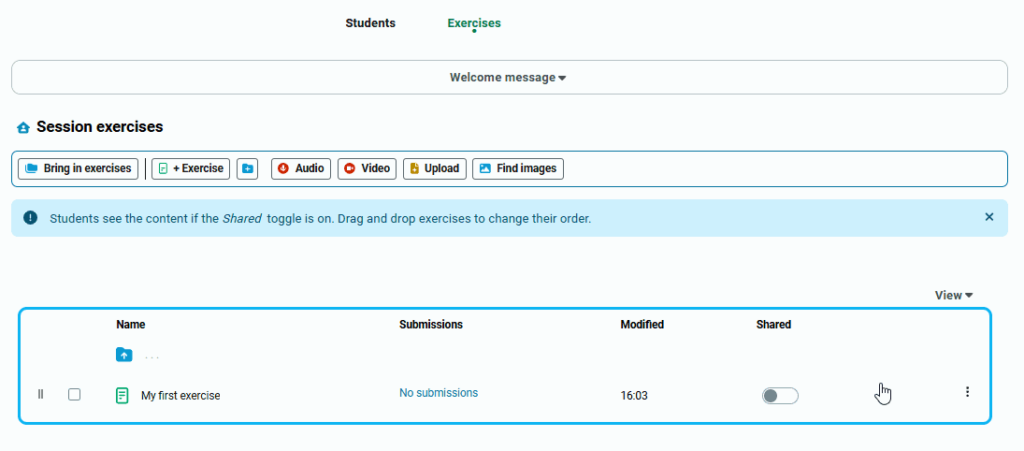
Task: Switch to the Students tab
Action: 370,23
